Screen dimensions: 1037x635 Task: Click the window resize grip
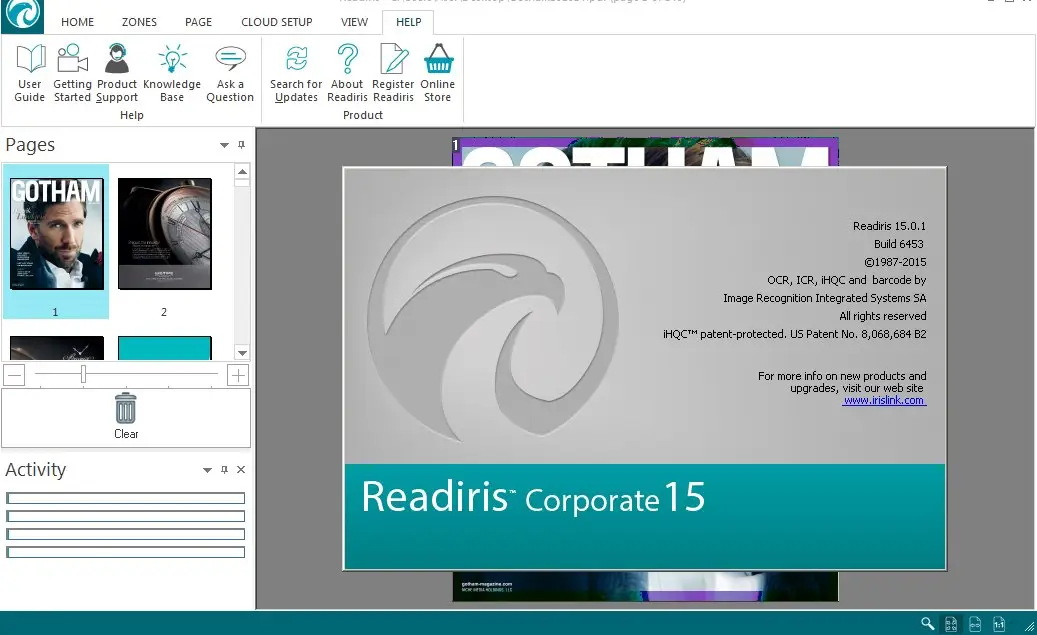click(x=1029, y=627)
